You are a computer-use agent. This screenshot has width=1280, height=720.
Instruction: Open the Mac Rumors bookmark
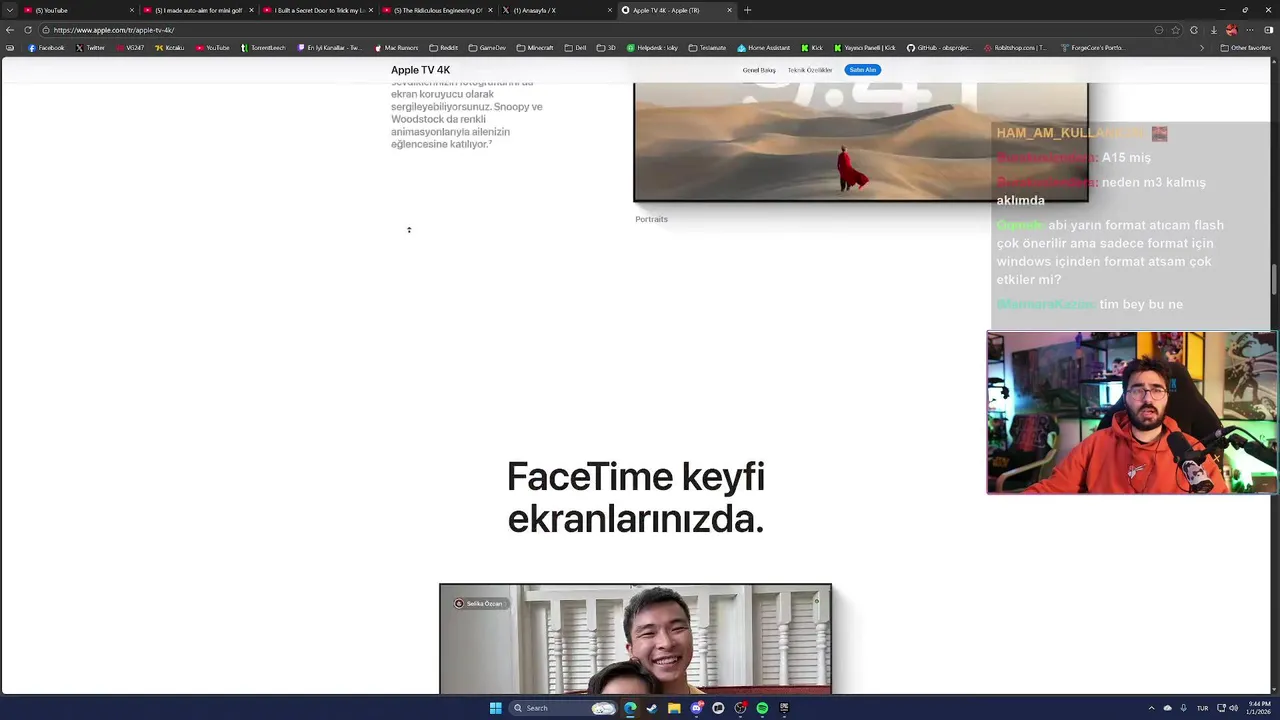tap(397, 48)
